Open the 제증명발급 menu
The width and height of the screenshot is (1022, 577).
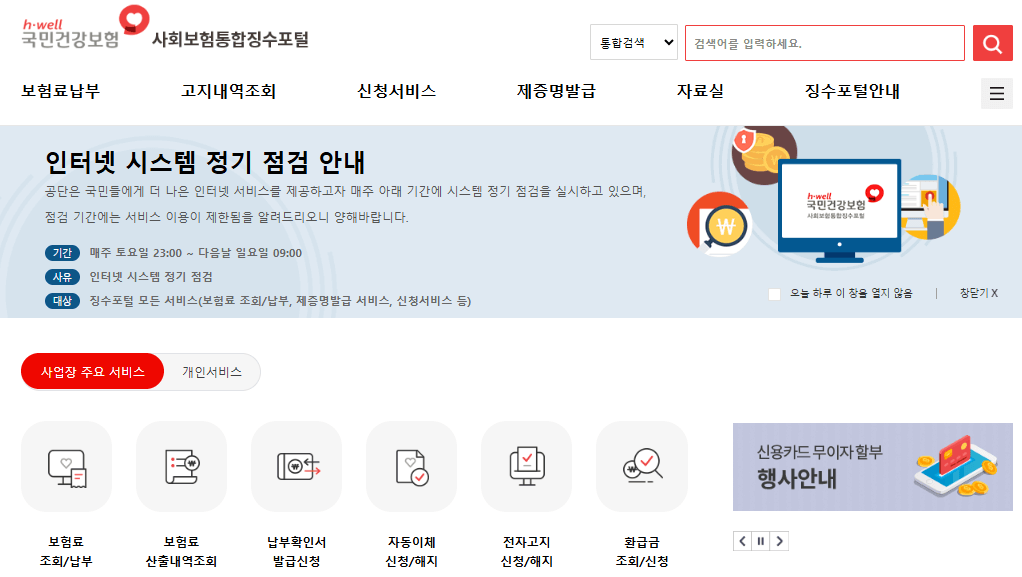click(556, 91)
